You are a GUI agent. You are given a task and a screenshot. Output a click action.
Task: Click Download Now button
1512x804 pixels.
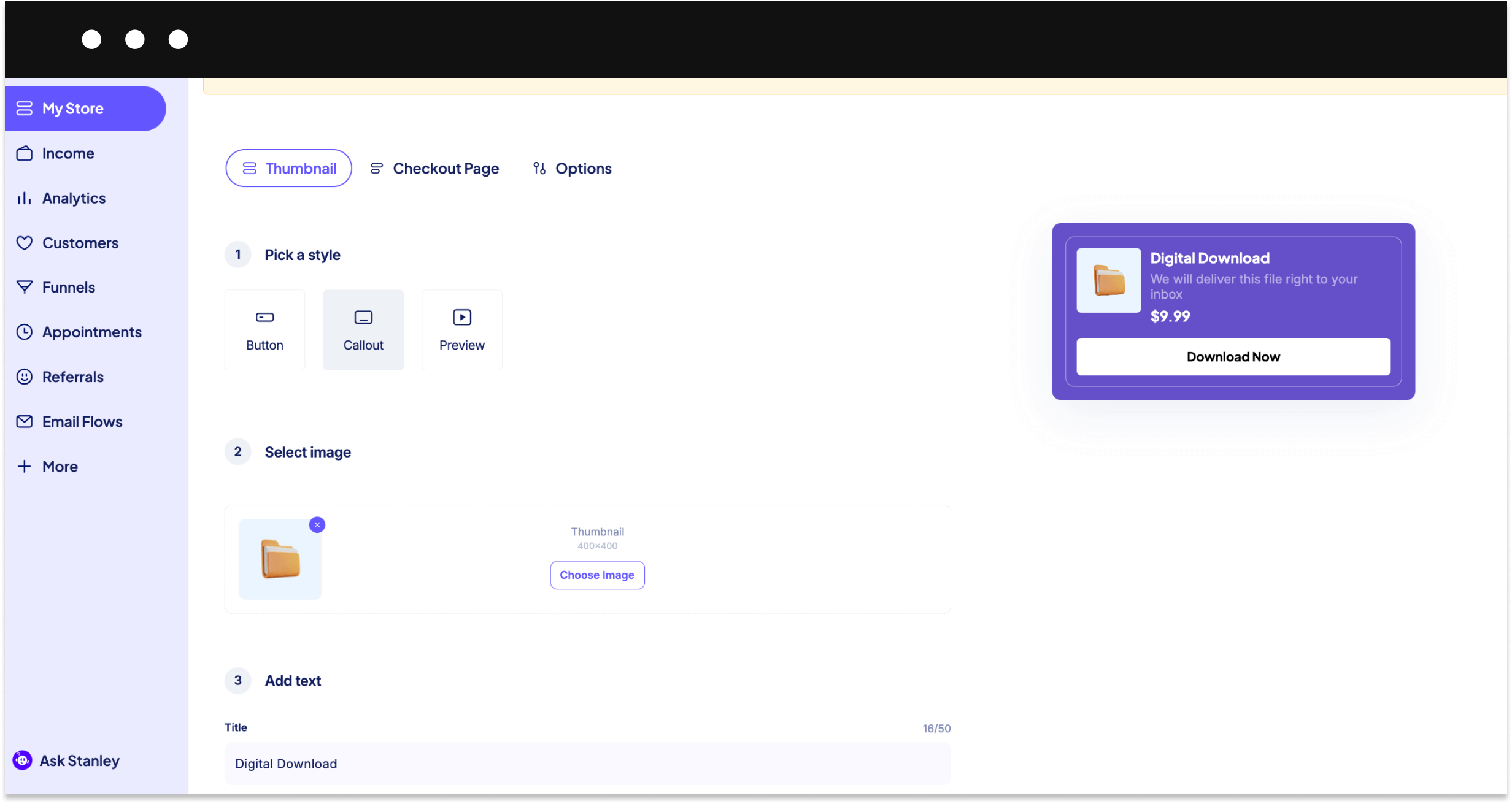[1233, 356]
